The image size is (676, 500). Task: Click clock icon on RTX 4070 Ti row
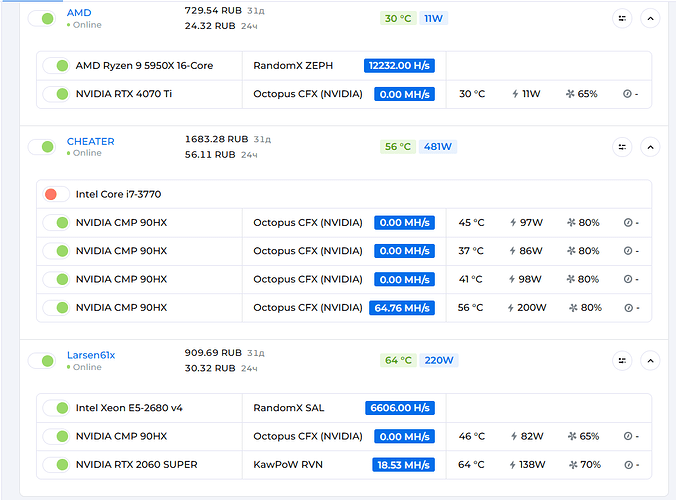pyautogui.click(x=627, y=94)
